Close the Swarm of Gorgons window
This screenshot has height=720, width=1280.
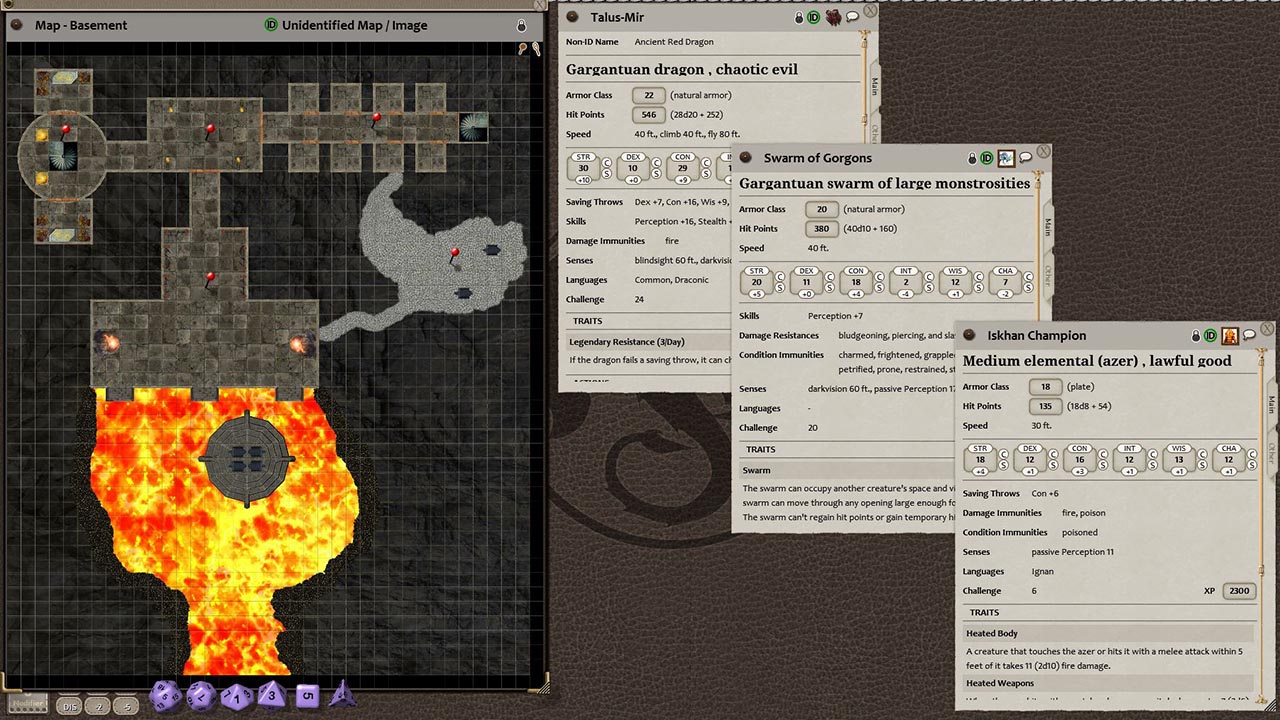(1043, 151)
